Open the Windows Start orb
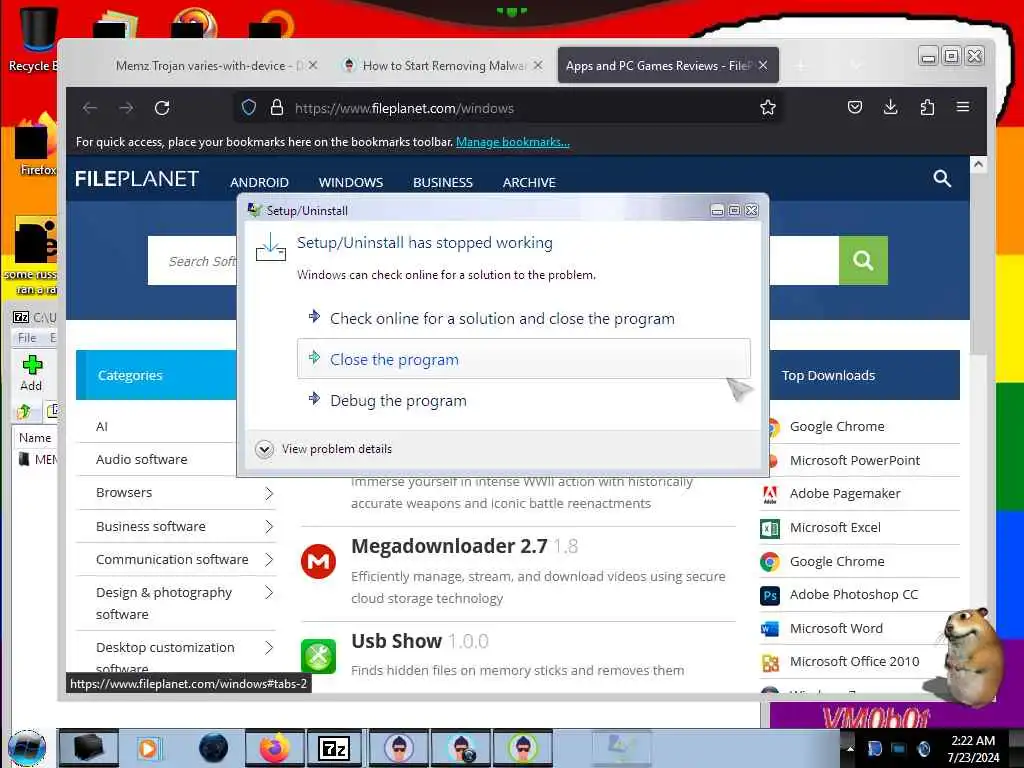Image resolution: width=1024 pixels, height=768 pixels. click(27, 748)
